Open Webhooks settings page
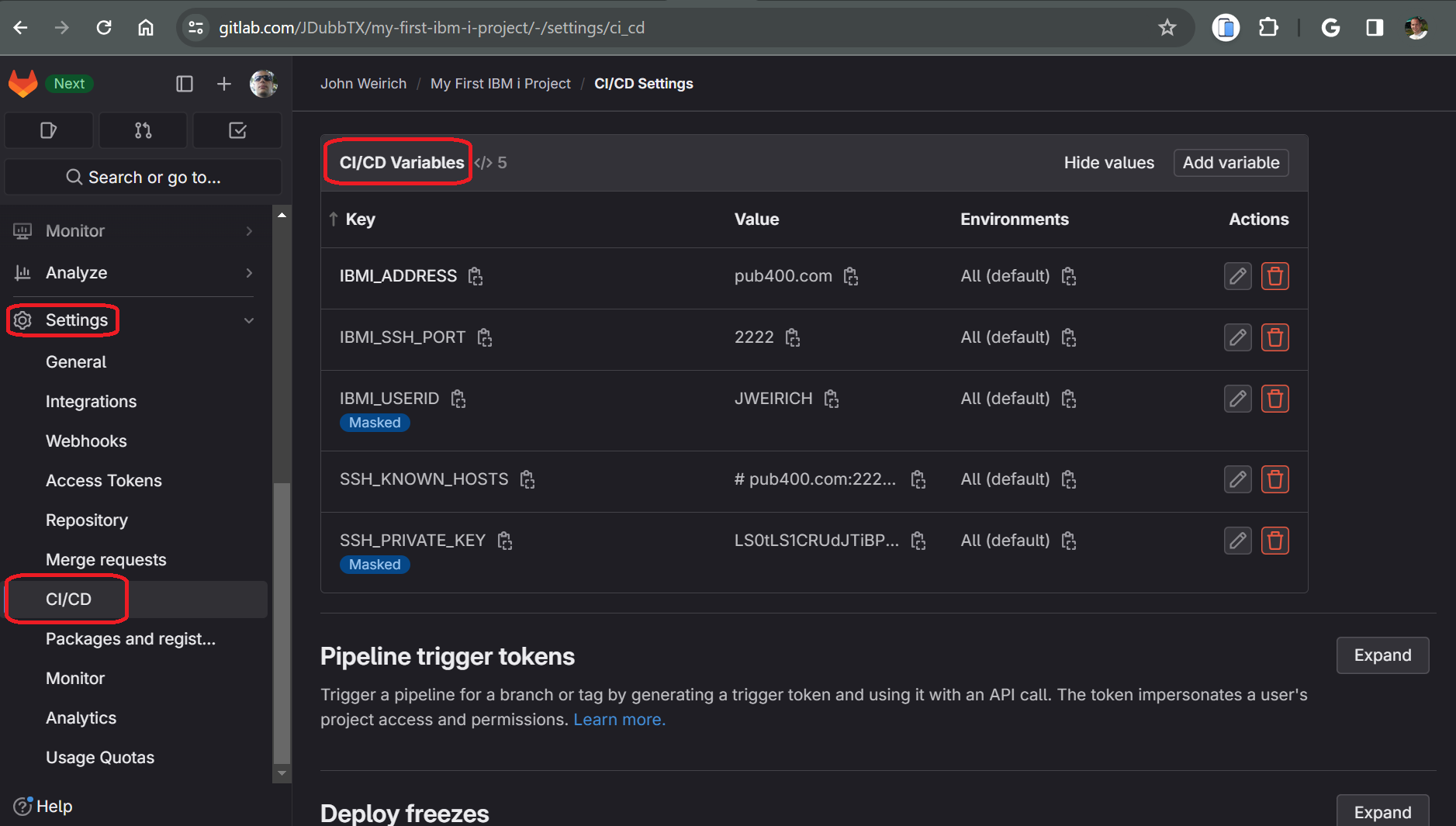Viewport: 1456px width, 826px height. coord(86,441)
